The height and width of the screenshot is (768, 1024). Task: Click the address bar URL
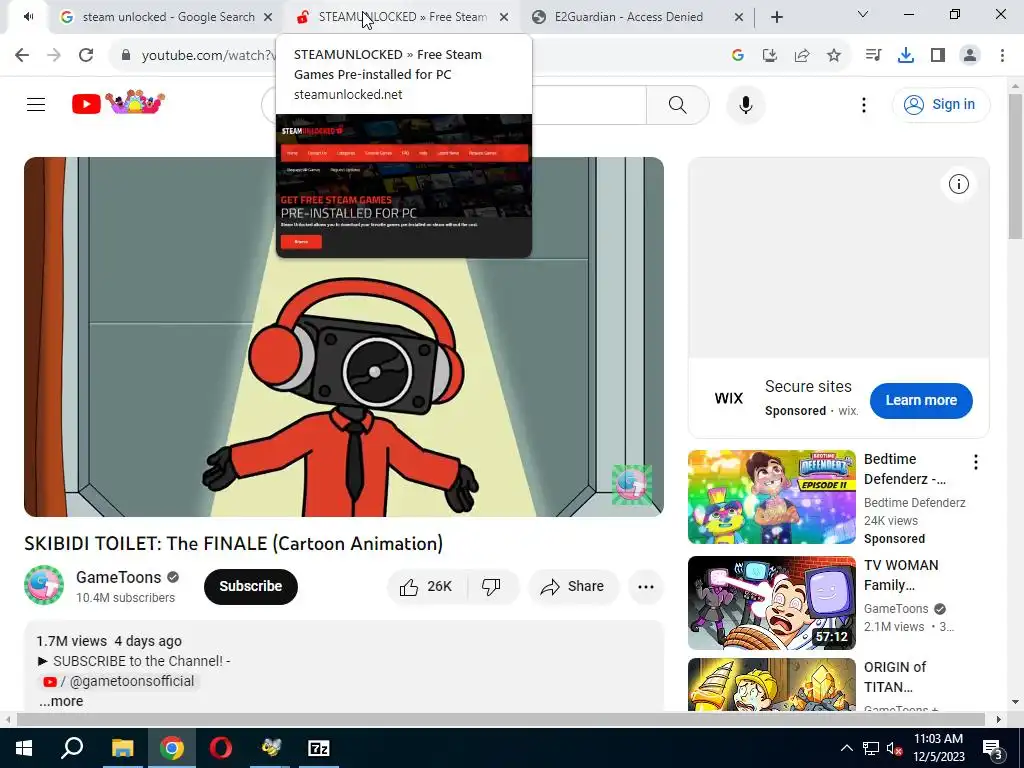209,56
